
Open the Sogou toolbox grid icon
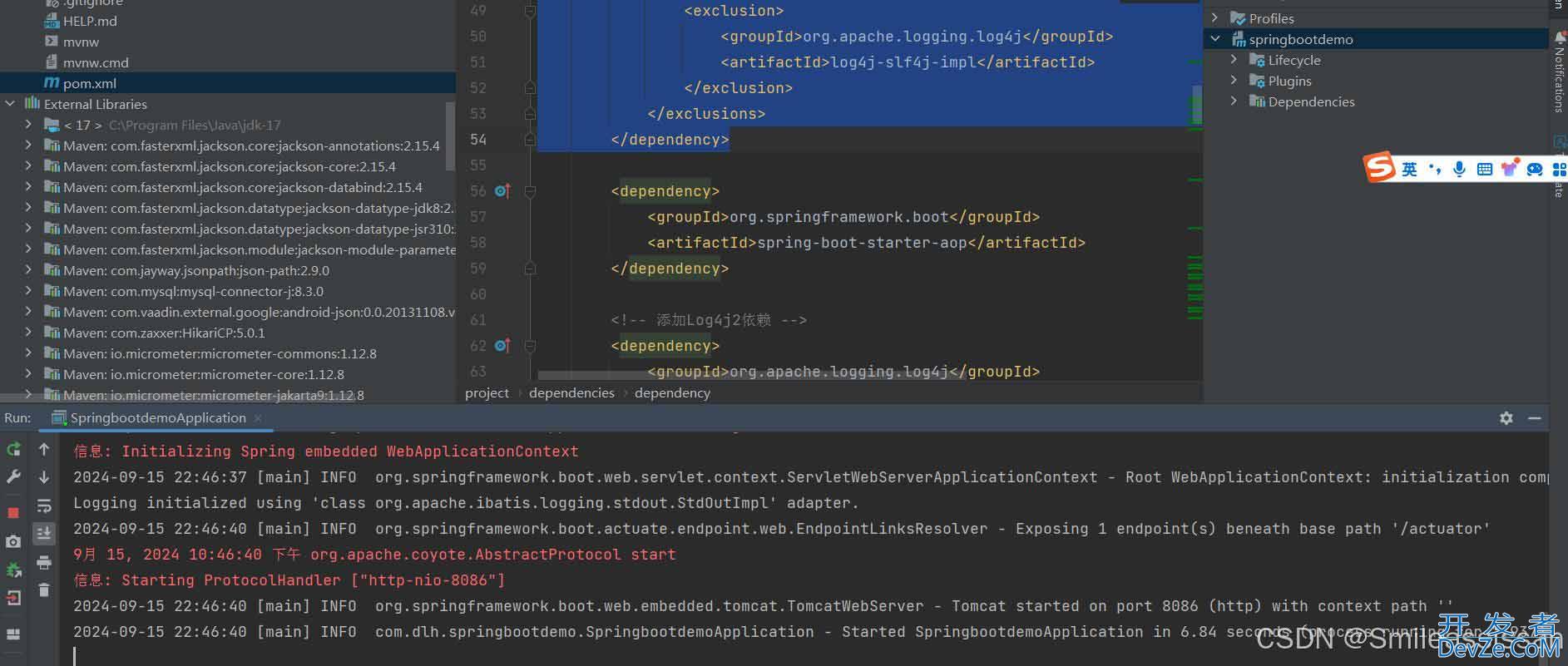coord(1560,169)
